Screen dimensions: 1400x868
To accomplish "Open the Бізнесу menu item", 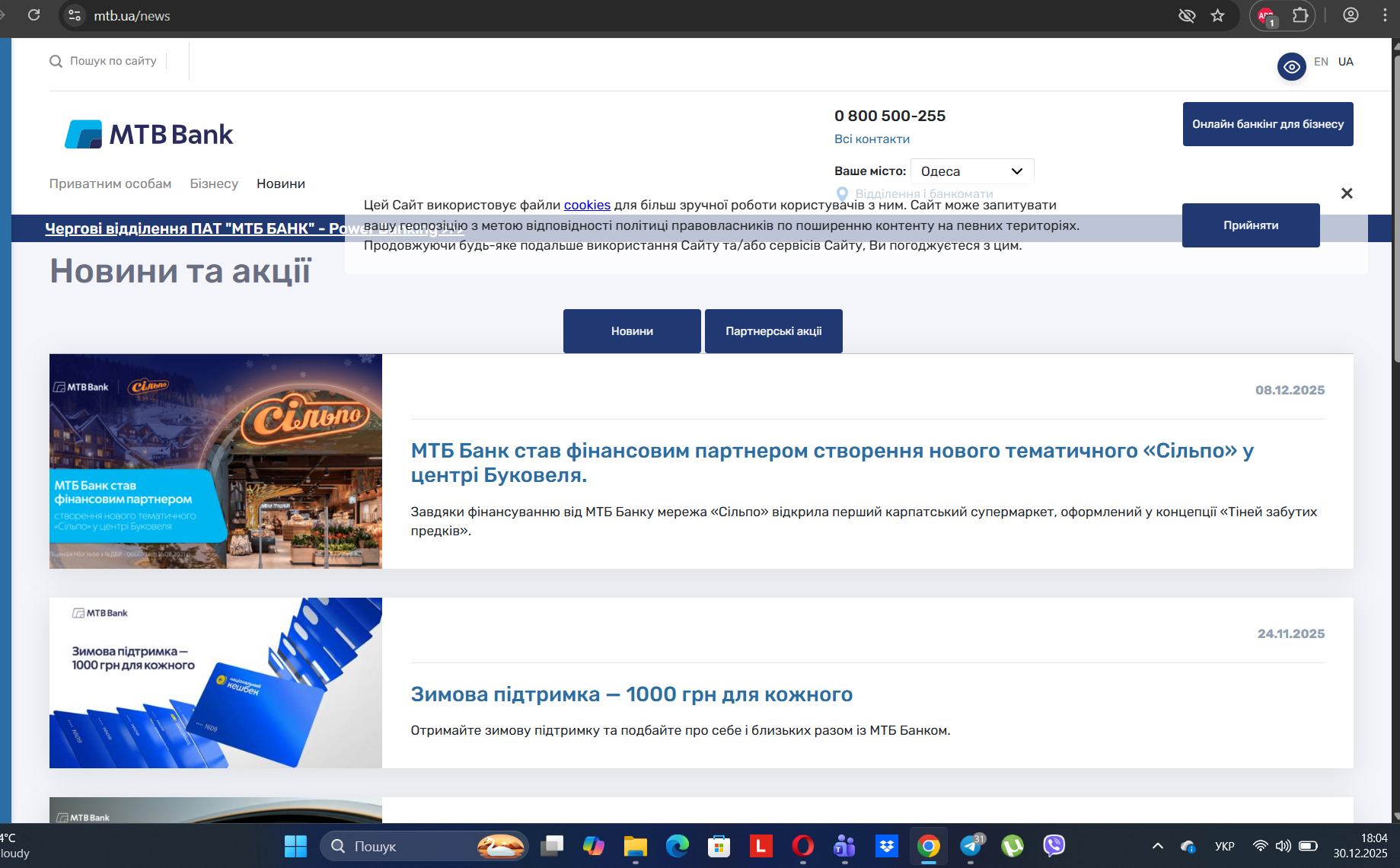I will (214, 183).
